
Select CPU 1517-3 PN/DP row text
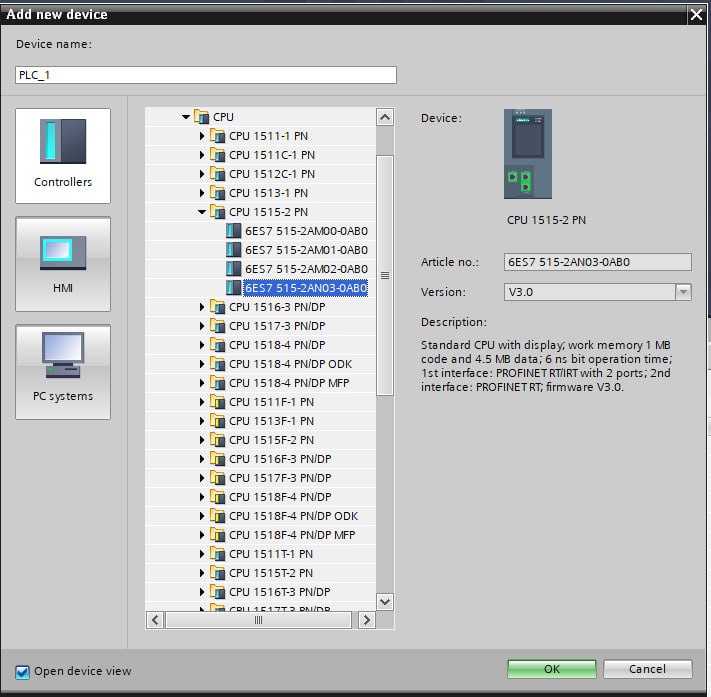click(x=277, y=327)
